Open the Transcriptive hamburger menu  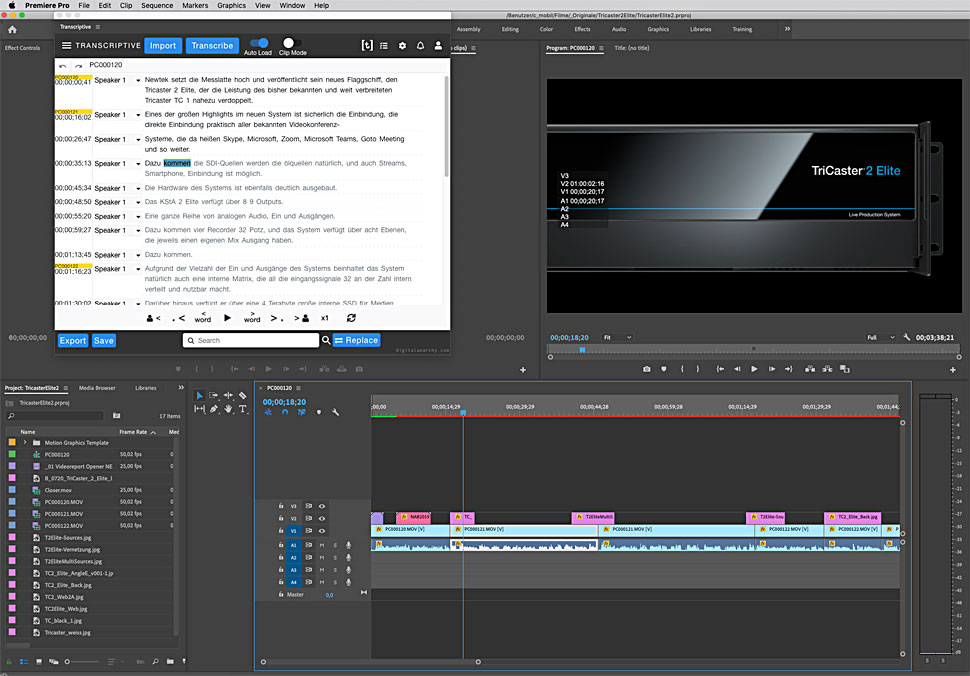click(67, 46)
